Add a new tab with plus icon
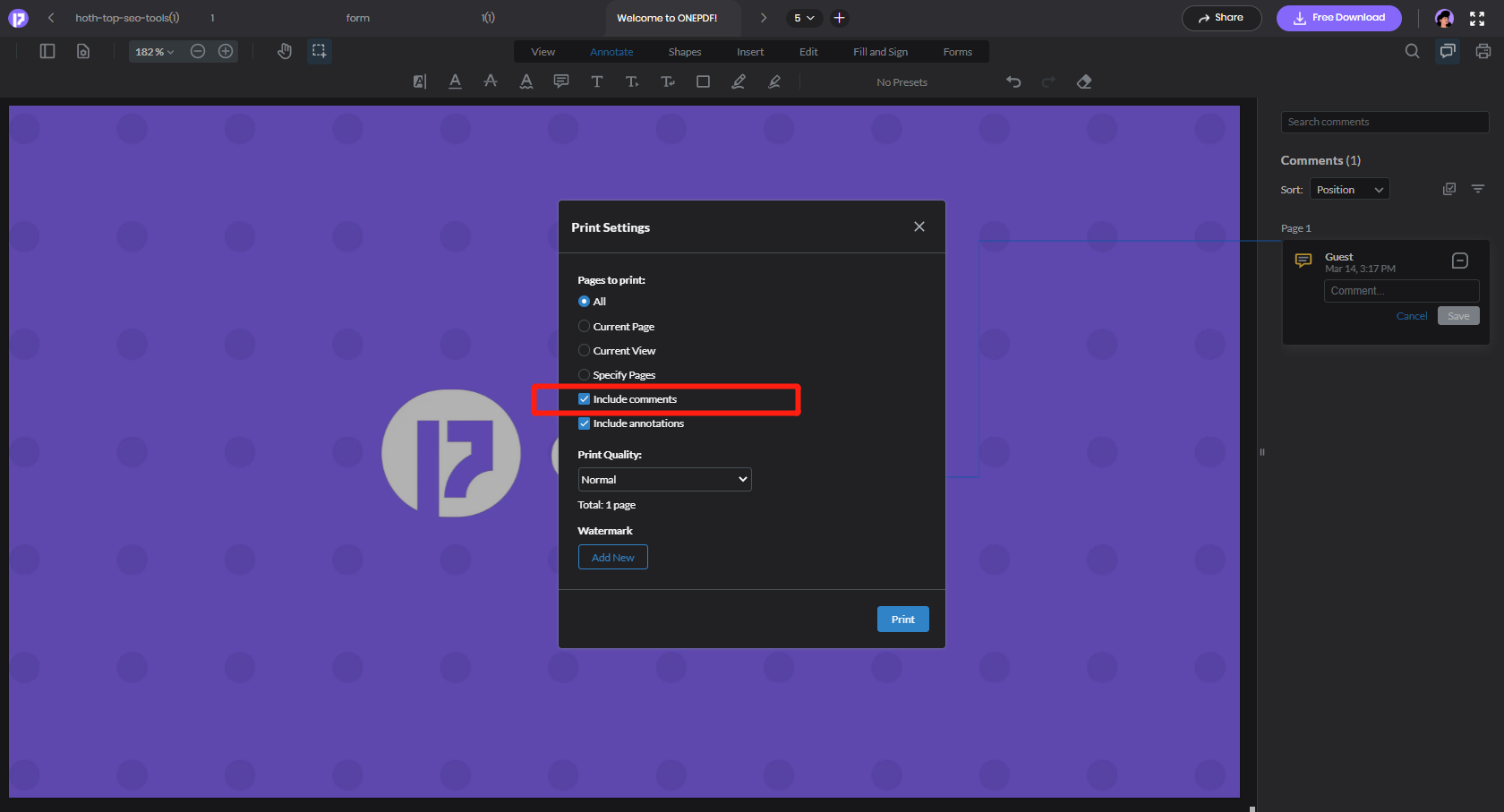The width and height of the screenshot is (1504, 812). [840, 18]
